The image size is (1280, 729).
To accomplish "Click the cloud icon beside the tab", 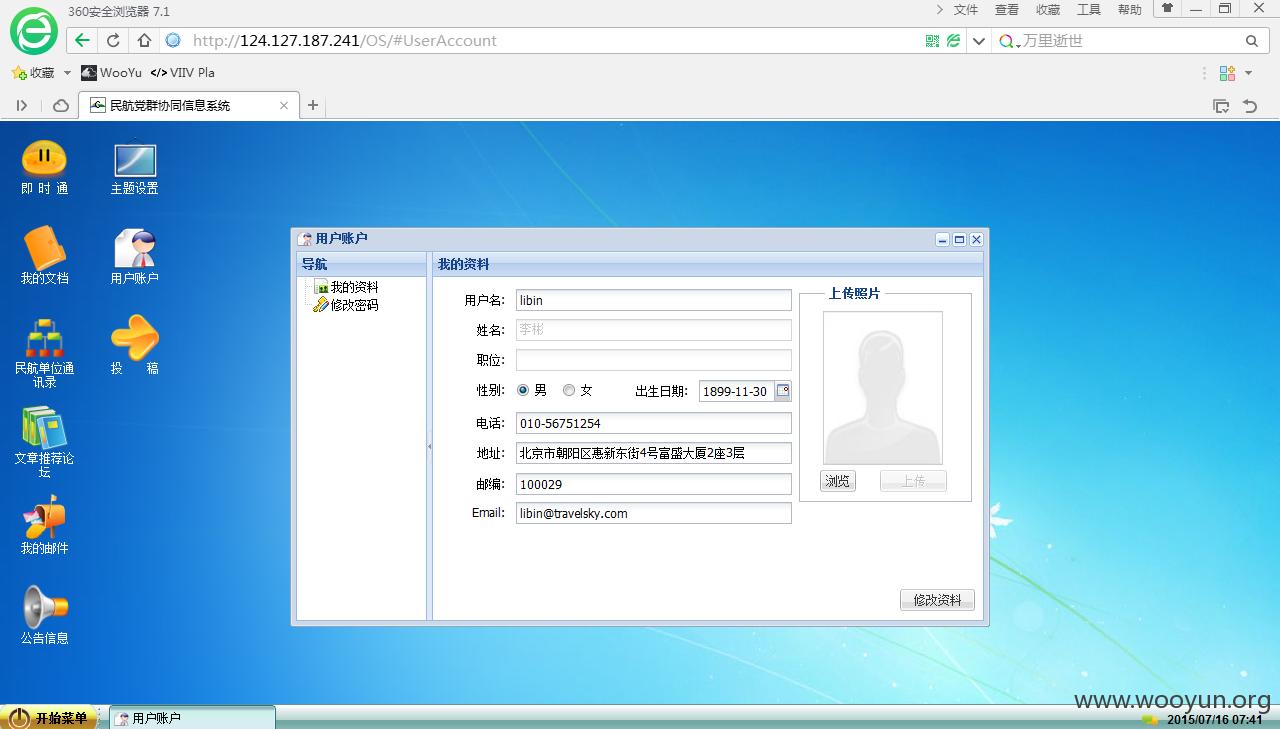I will tap(61, 105).
